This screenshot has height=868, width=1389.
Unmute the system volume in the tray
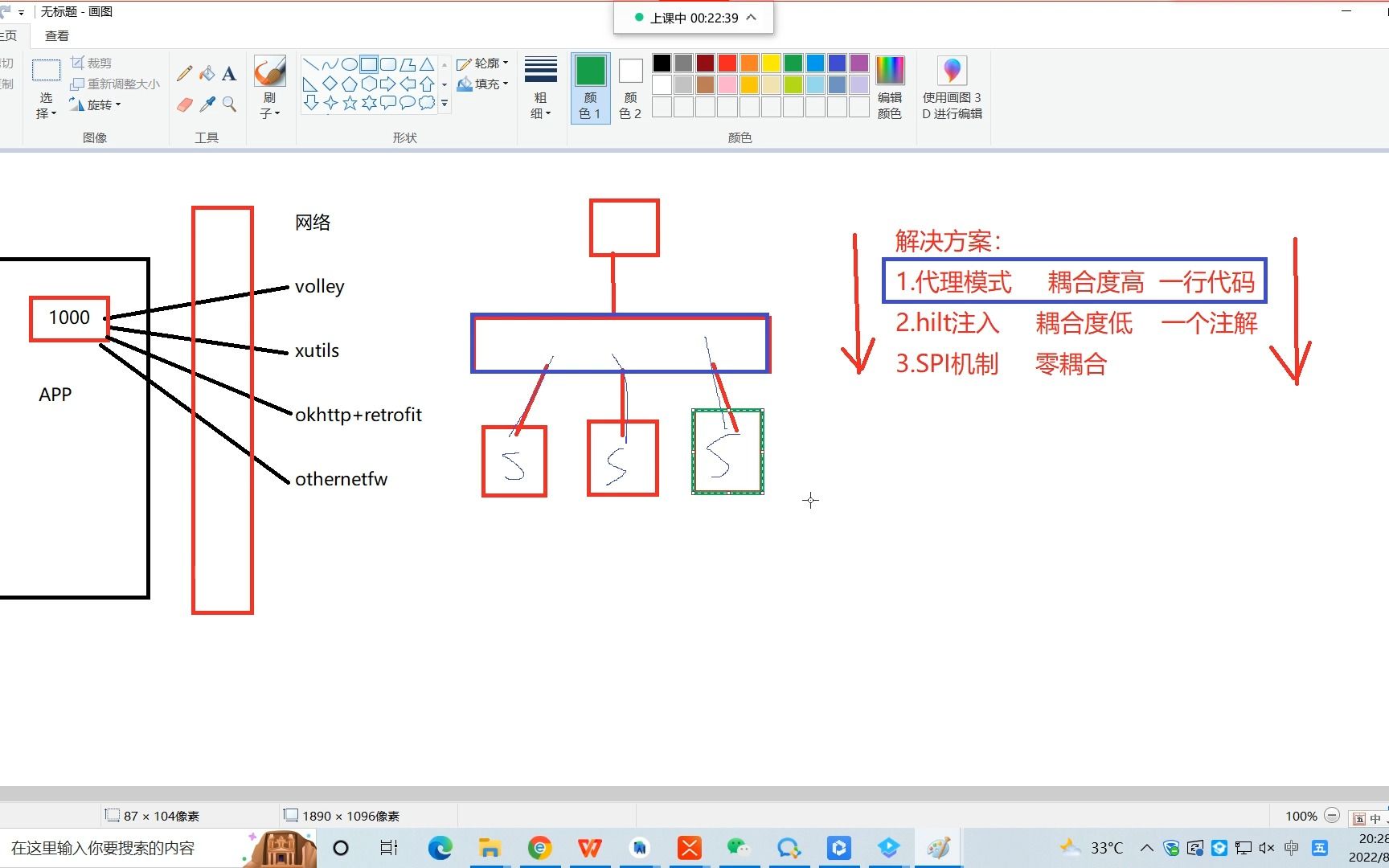pos(1267,848)
